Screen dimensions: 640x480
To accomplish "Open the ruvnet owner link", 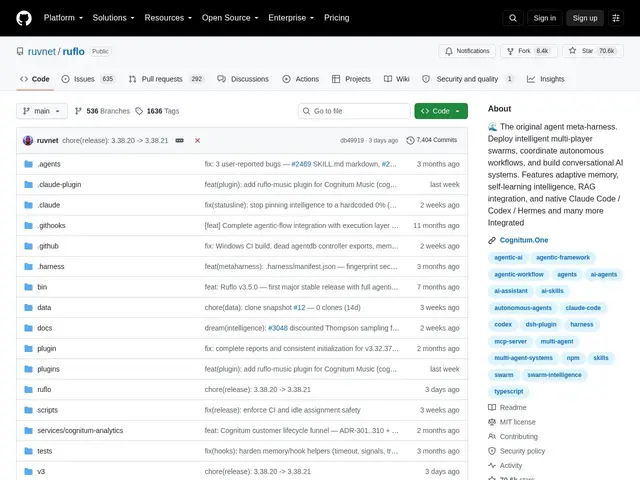I will pyautogui.click(x=42, y=51).
